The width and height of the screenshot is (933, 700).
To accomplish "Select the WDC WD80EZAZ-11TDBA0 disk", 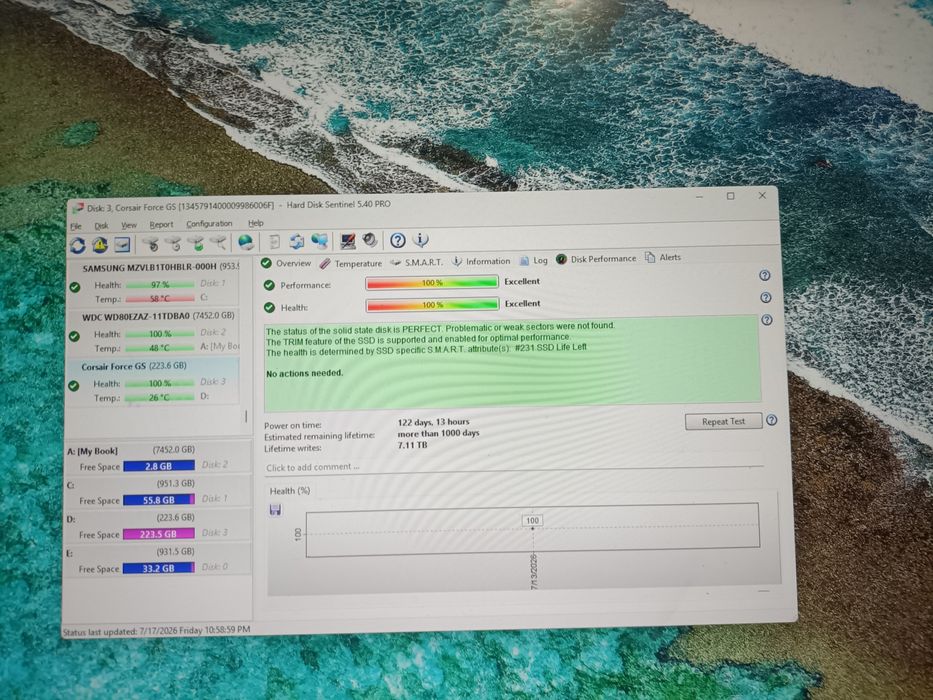I will pos(153,332).
